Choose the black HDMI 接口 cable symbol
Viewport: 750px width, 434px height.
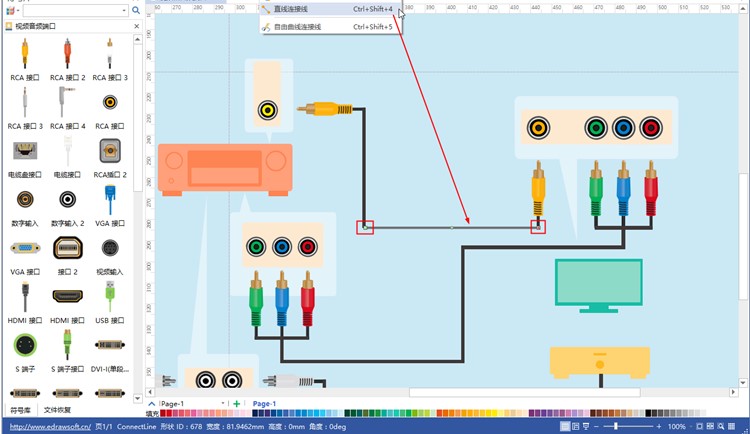(25, 297)
